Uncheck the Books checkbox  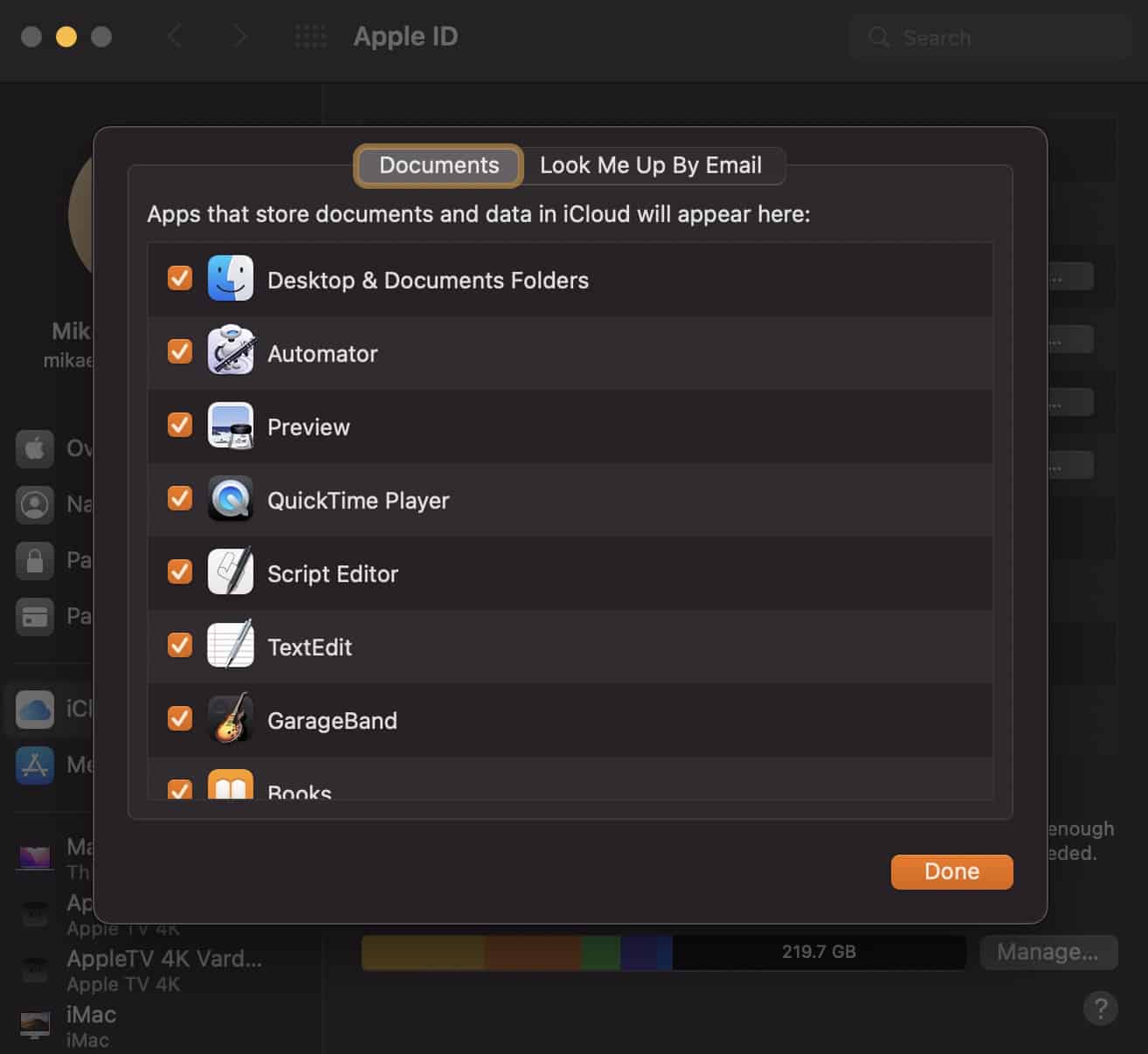click(180, 789)
